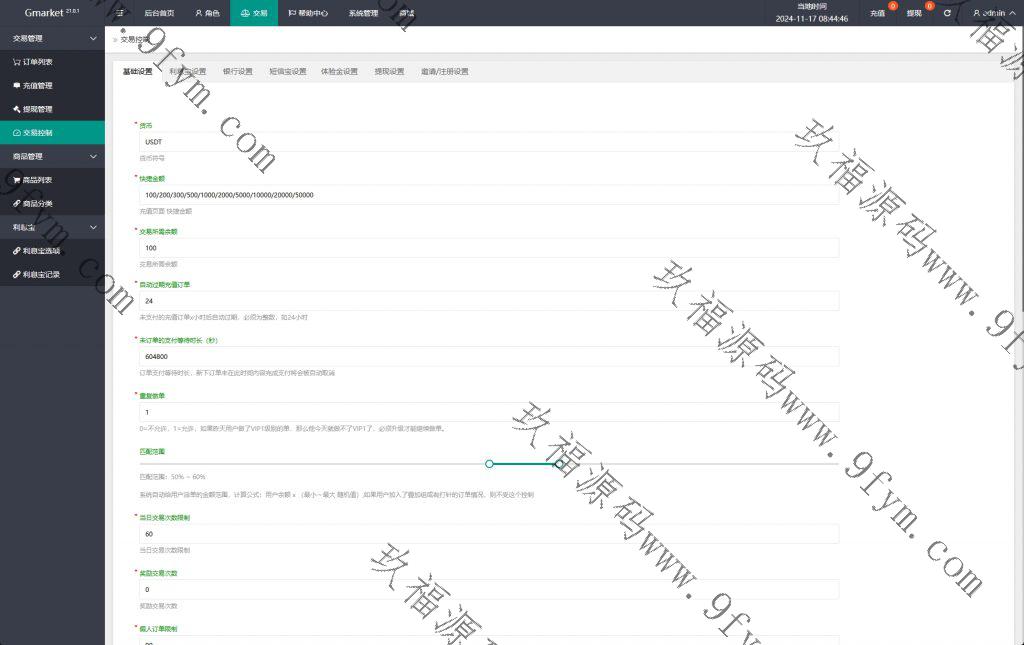Open 商品列表 in the sidebar
The width and height of the screenshot is (1024, 645).
[x=37, y=180]
